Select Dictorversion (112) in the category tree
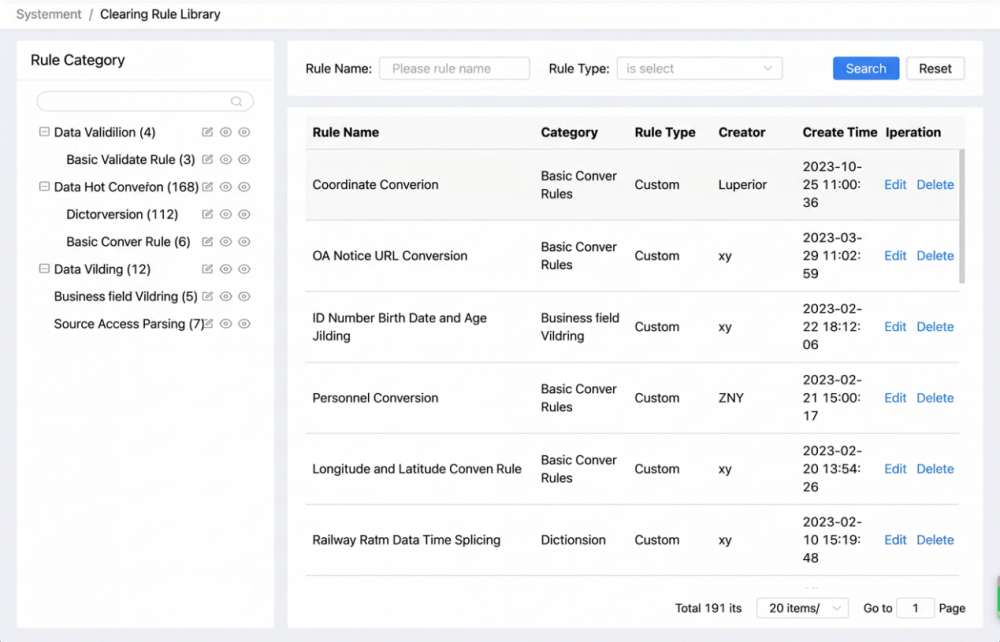The image size is (1000, 642). click(x=122, y=214)
